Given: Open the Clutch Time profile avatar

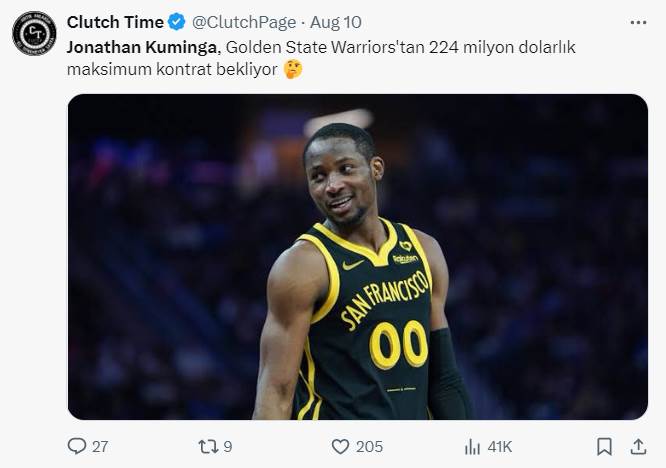Looking at the screenshot, I should pos(34,34).
